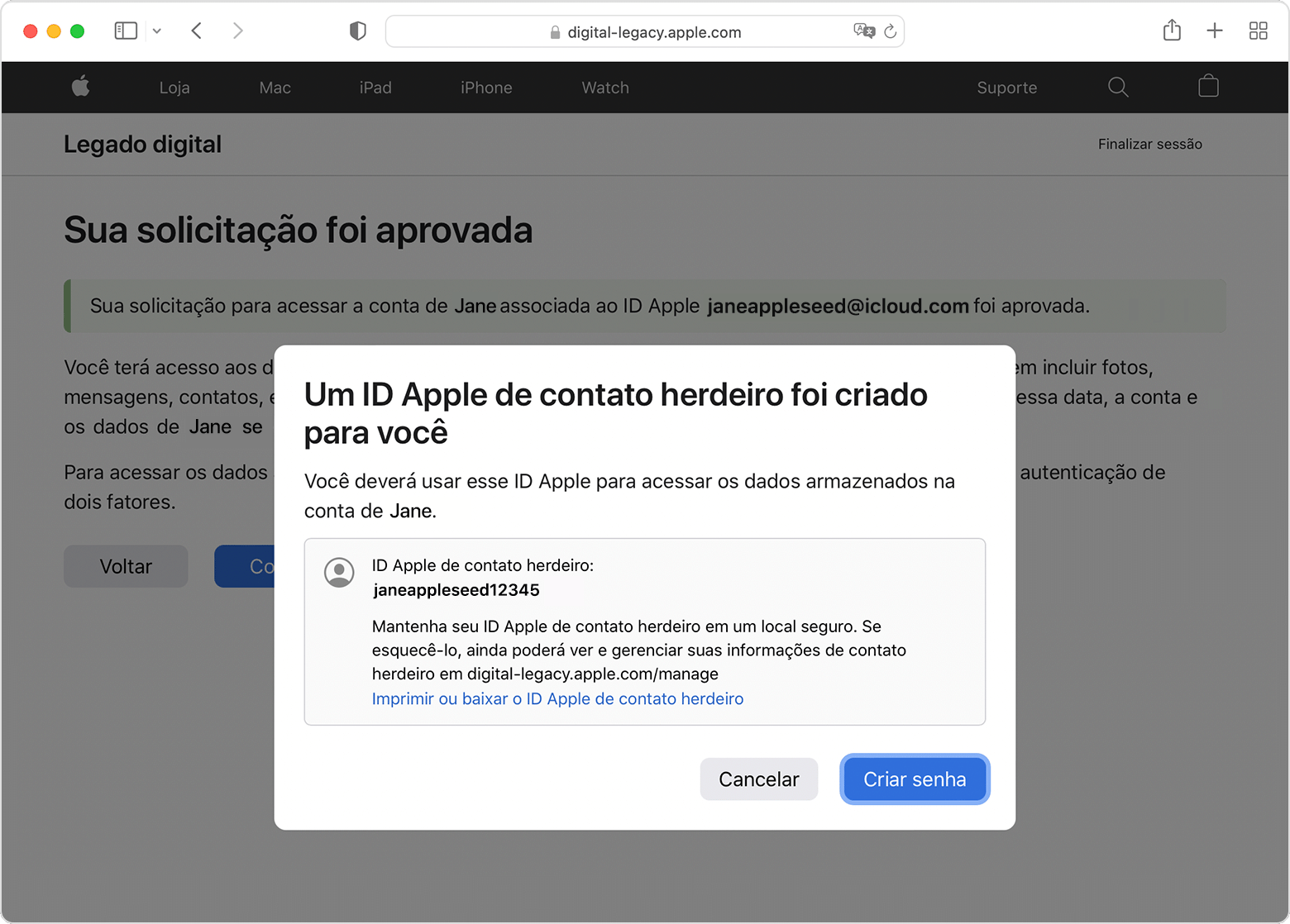Image resolution: width=1290 pixels, height=924 pixels.
Task: Open the Mac menu item
Action: [x=275, y=88]
